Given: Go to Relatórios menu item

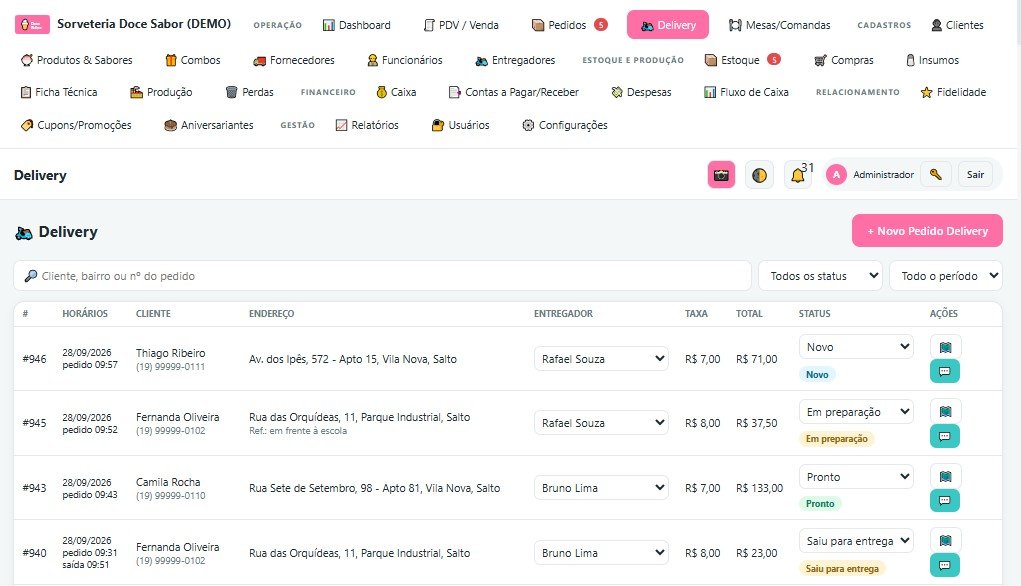Looking at the screenshot, I should tap(367, 125).
